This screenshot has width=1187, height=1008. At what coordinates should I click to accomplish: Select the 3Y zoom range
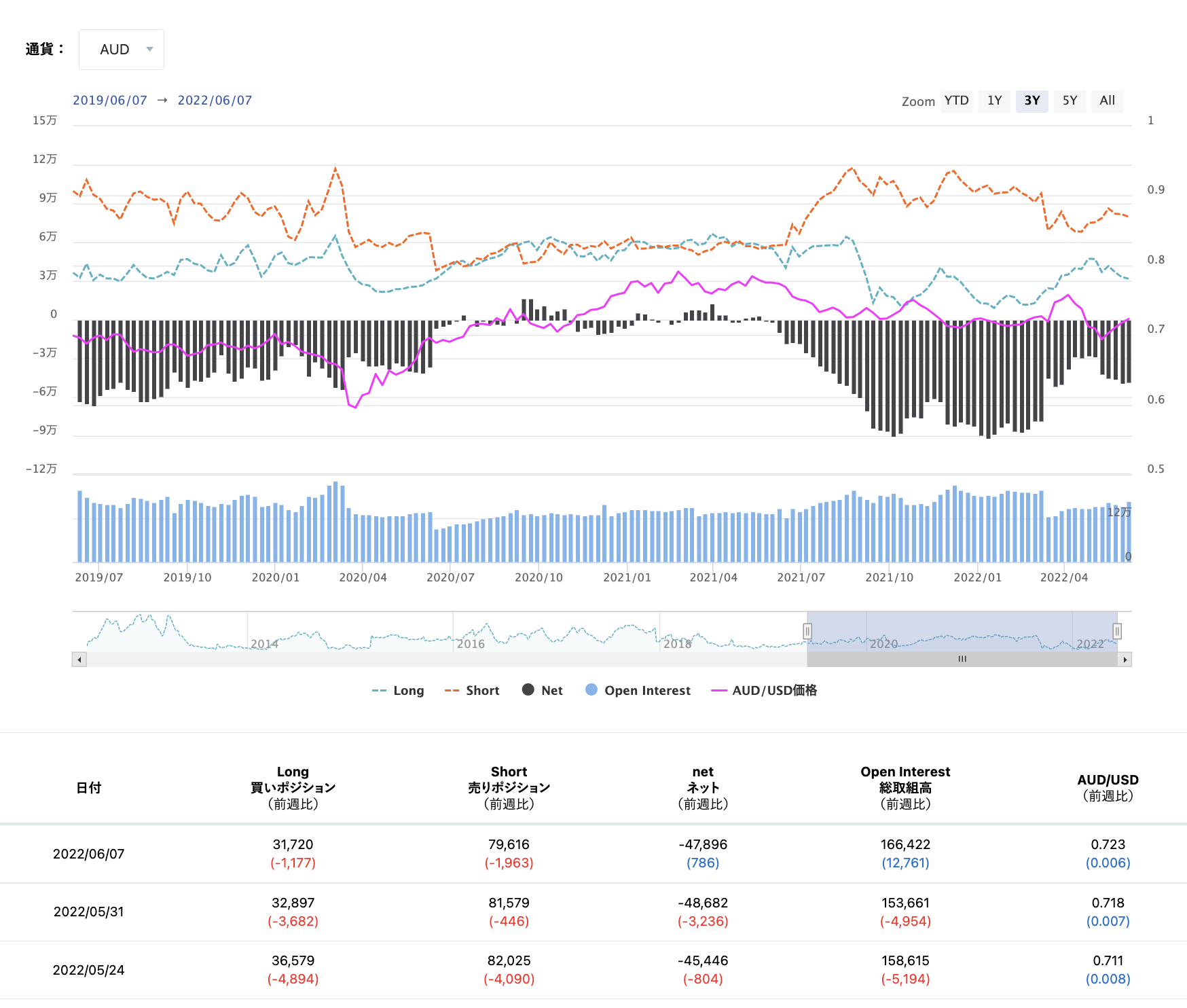(x=1032, y=101)
